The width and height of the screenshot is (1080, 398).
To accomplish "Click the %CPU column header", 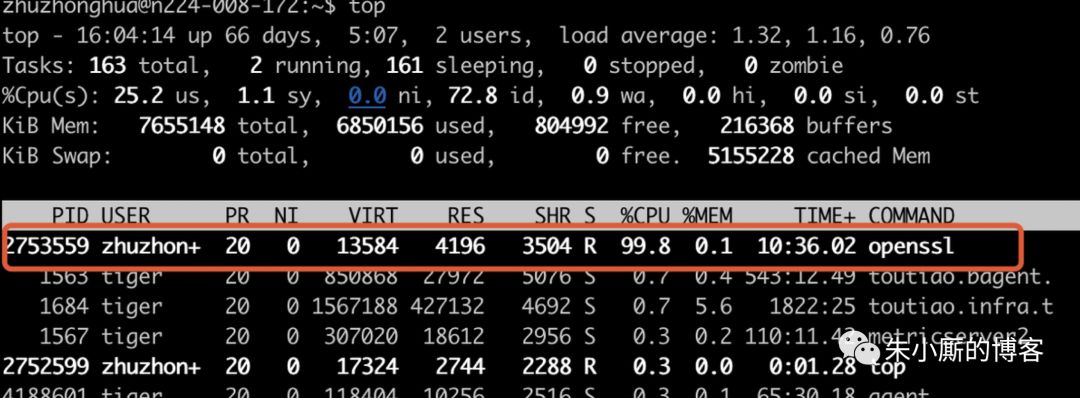I will click(645, 216).
